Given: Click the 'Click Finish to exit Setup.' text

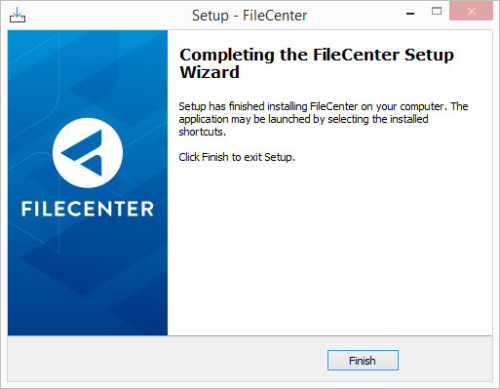Looking at the screenshot, I should (237, 157).
